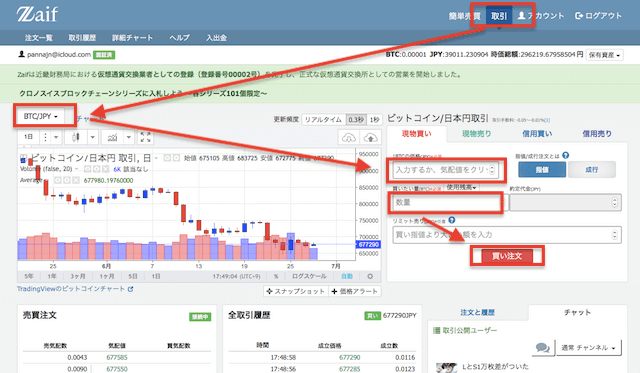The height and width of the screenshot is (373, 640).
Task: Open the BTC/JPY currency pair dropdown
Action: click(40, 116)
